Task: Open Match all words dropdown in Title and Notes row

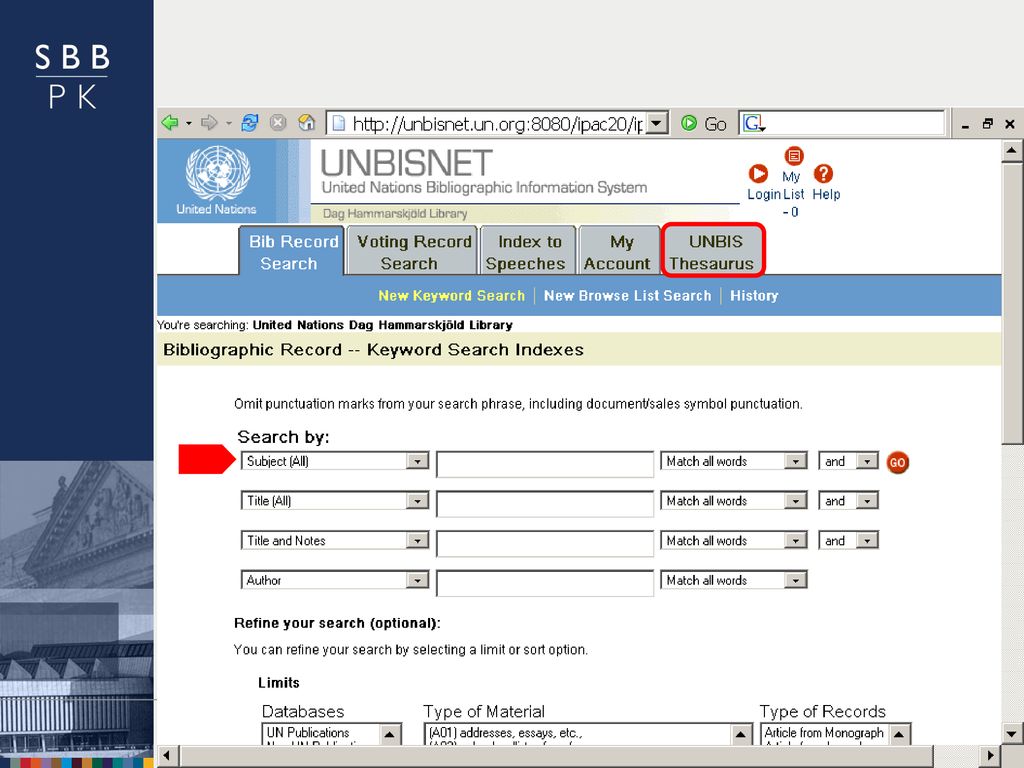Action: 795,541
